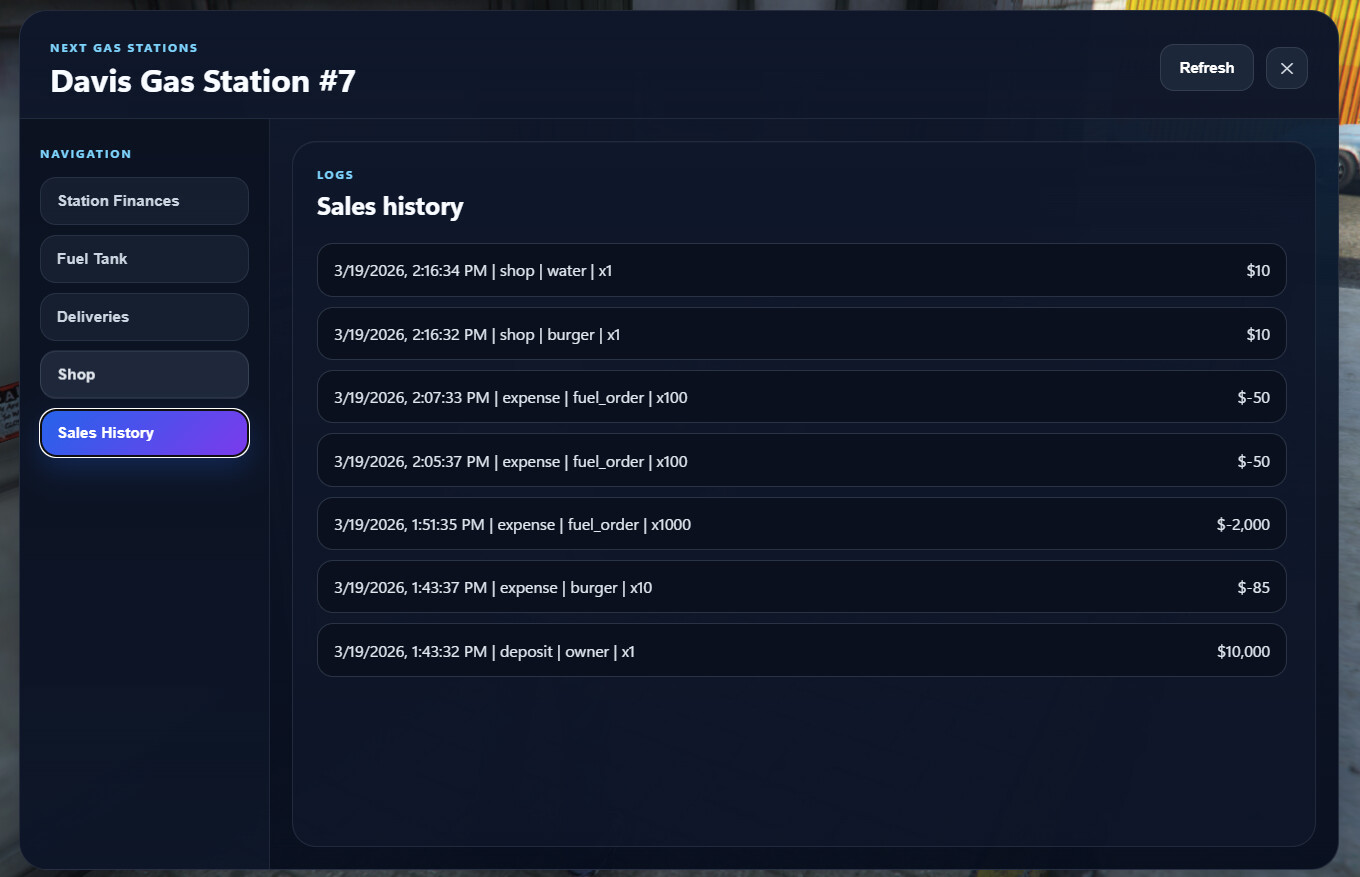
Task: Click the NAVIGATION sidebar label
Action: tap(86, 154)
